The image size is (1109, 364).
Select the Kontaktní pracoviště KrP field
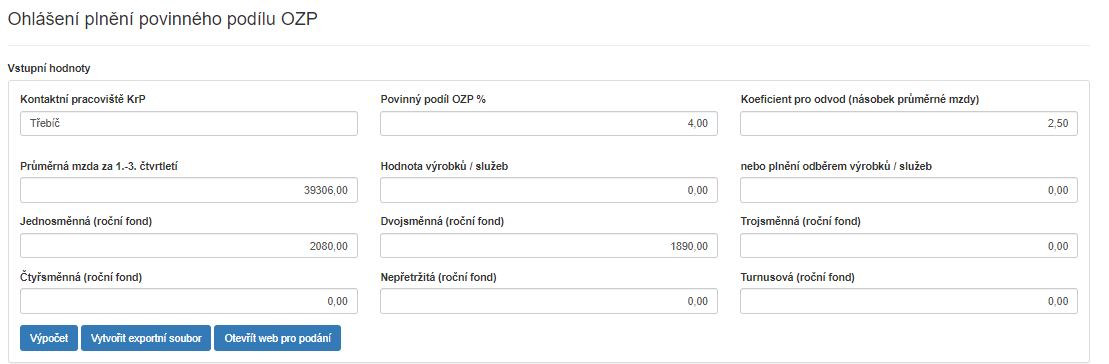189,124
